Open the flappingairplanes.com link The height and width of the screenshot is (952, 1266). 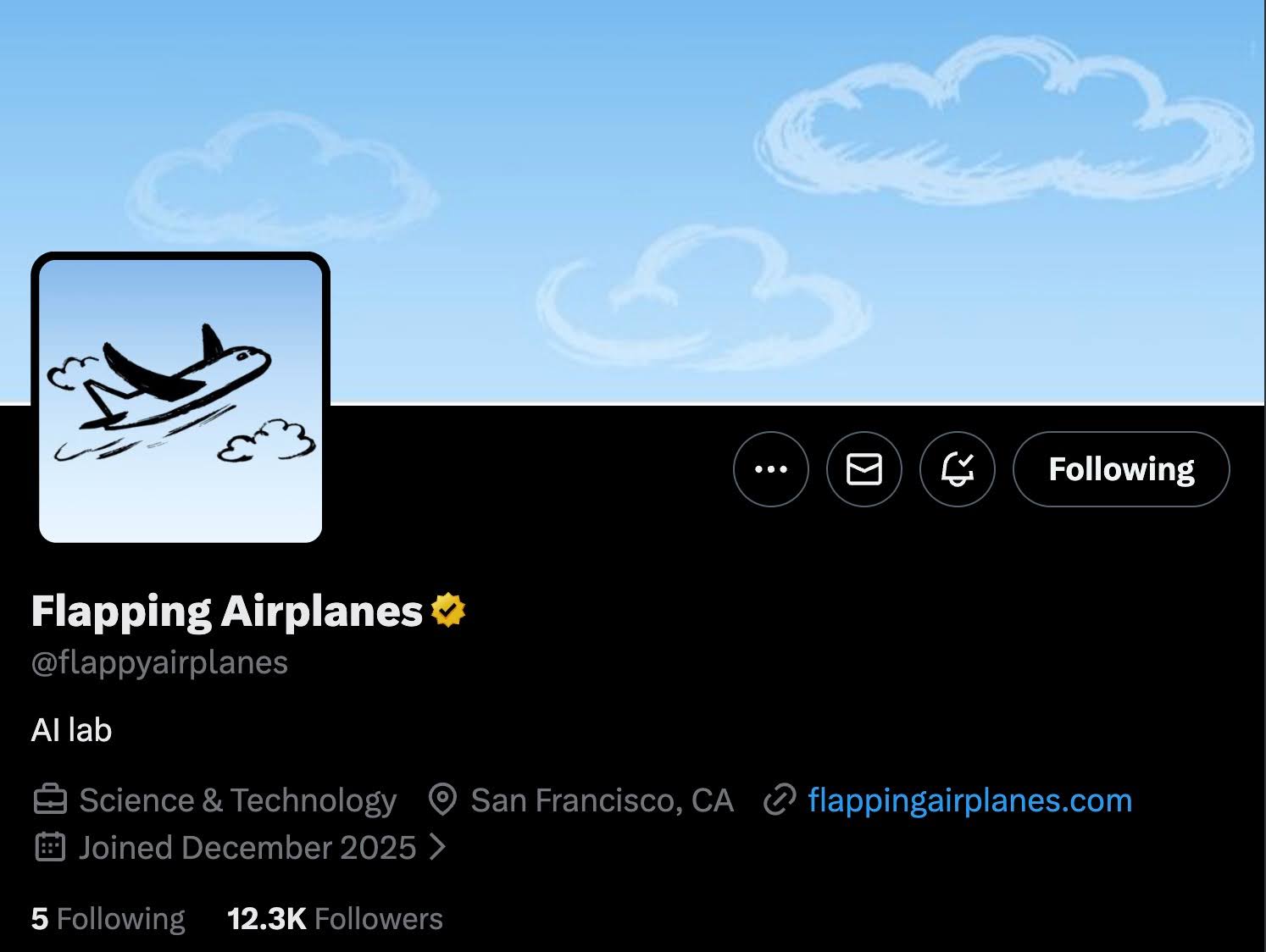[969, 800]
